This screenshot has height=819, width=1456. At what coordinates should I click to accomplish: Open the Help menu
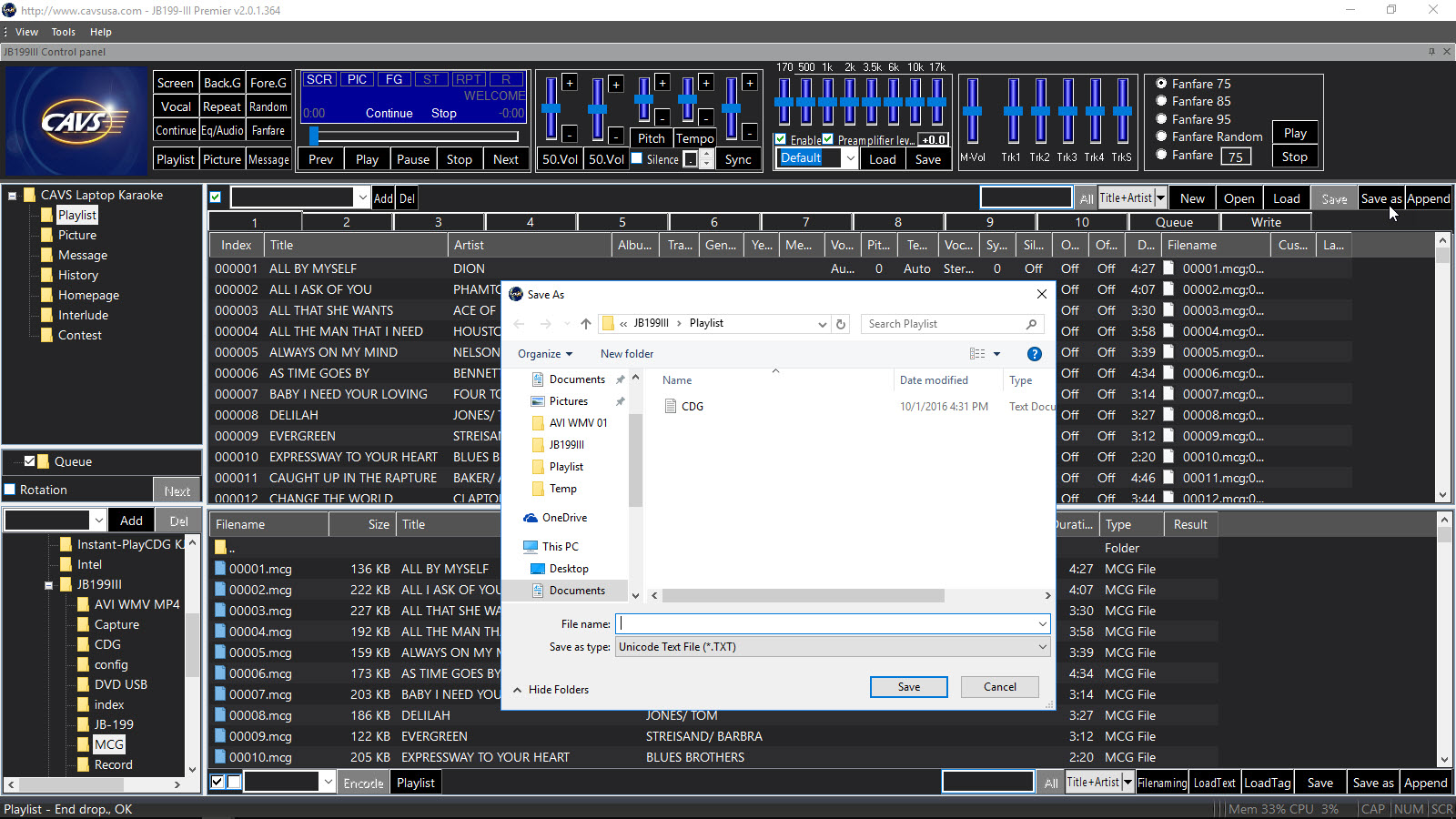coord(100,32)
